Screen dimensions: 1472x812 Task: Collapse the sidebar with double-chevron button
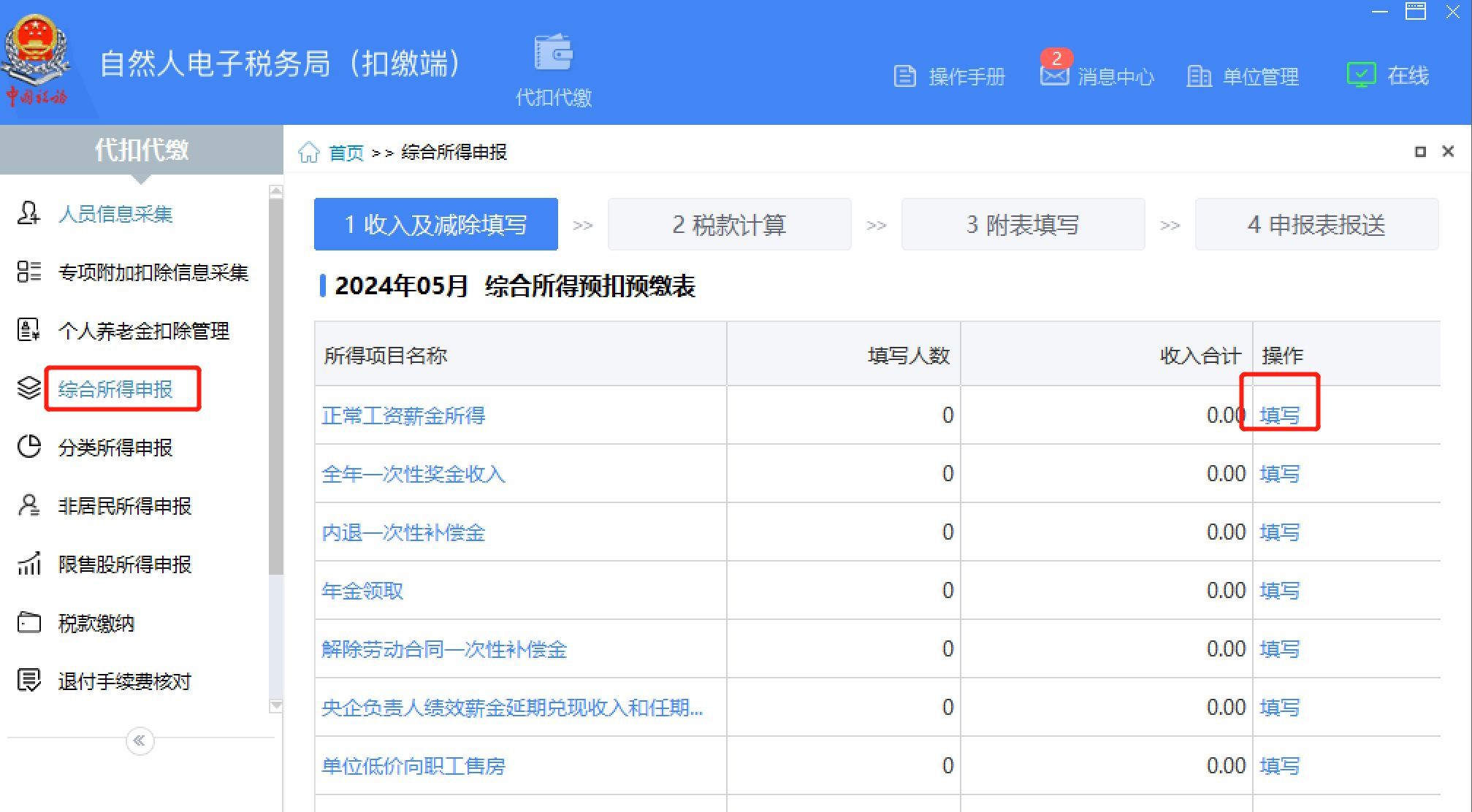point(140,740)
